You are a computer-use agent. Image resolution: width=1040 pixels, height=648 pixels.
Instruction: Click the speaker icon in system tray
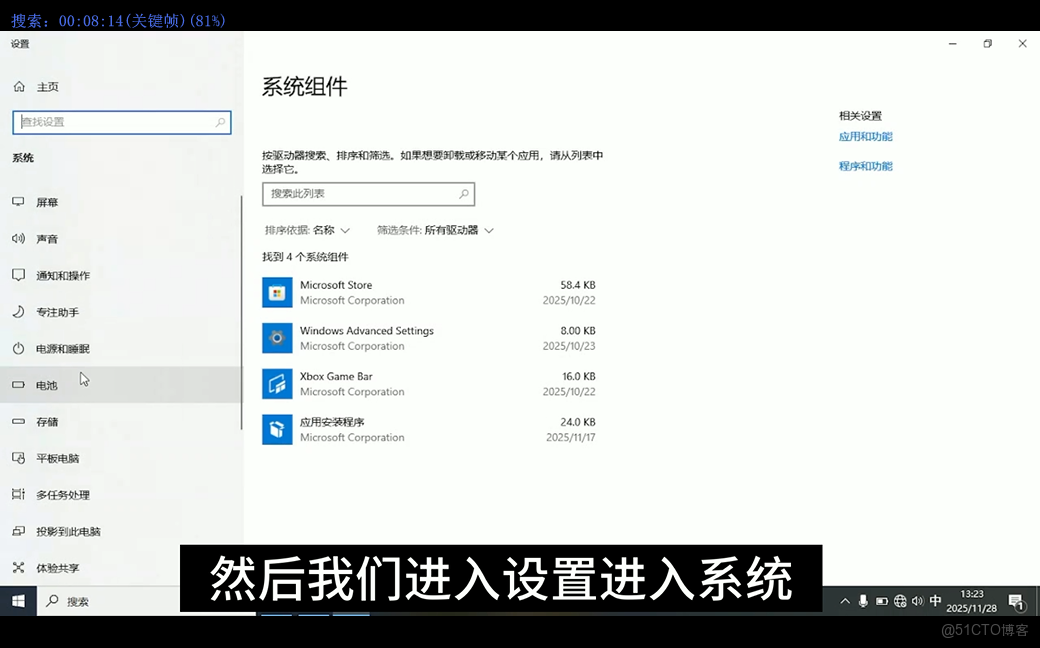coord(917,601)
